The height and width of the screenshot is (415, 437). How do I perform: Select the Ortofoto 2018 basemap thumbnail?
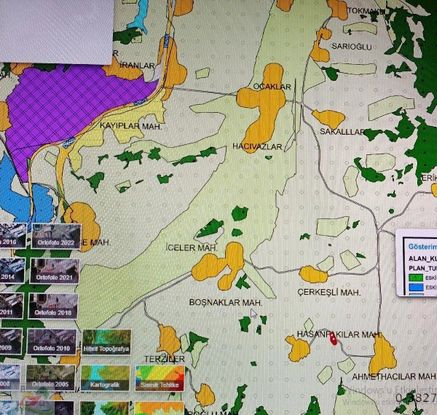pos(53,306)
